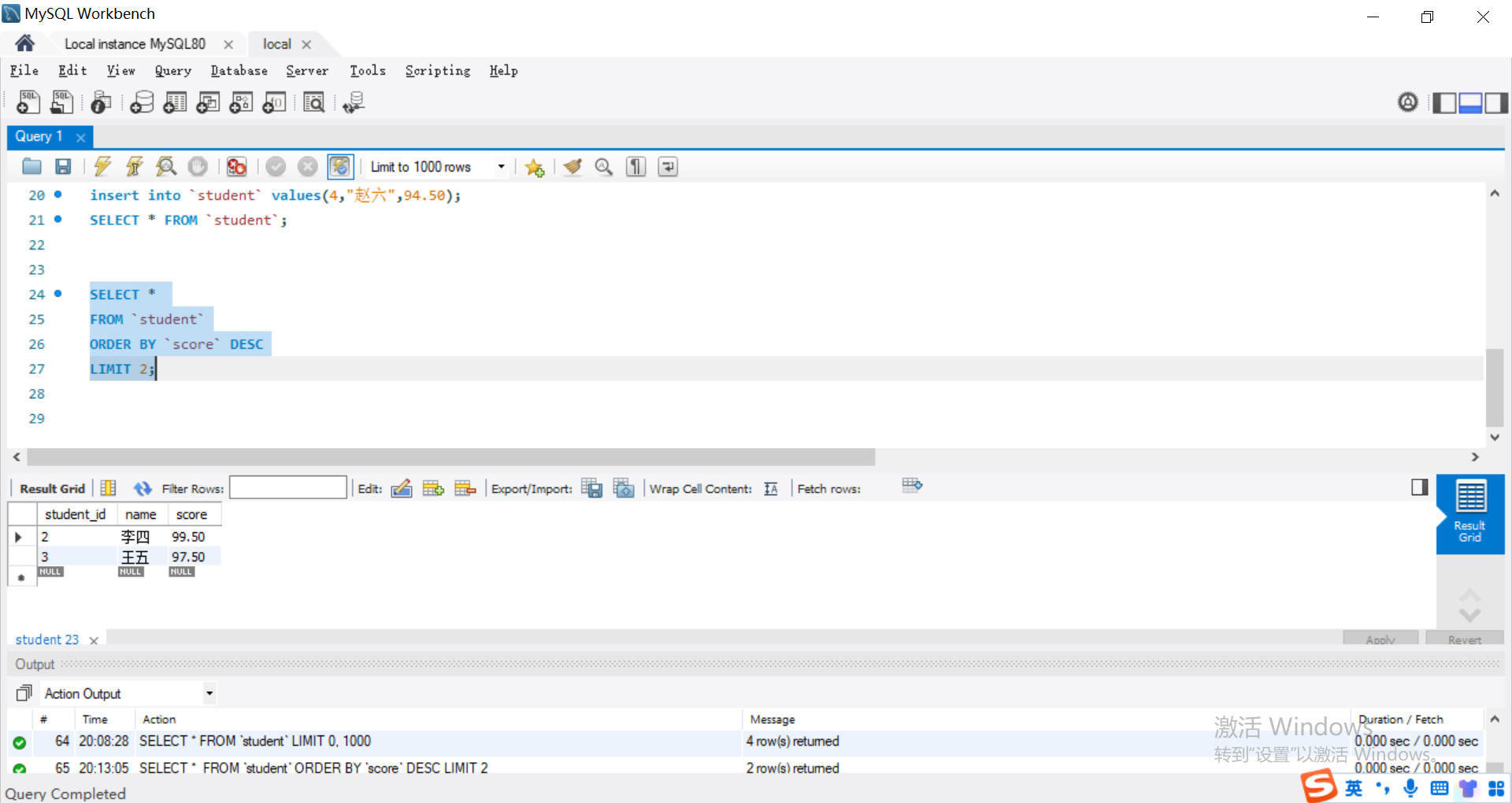This screenshot has width=1512, height=803.
Task: Create a new SQL tab icon
Action: (x=28, y=102)
